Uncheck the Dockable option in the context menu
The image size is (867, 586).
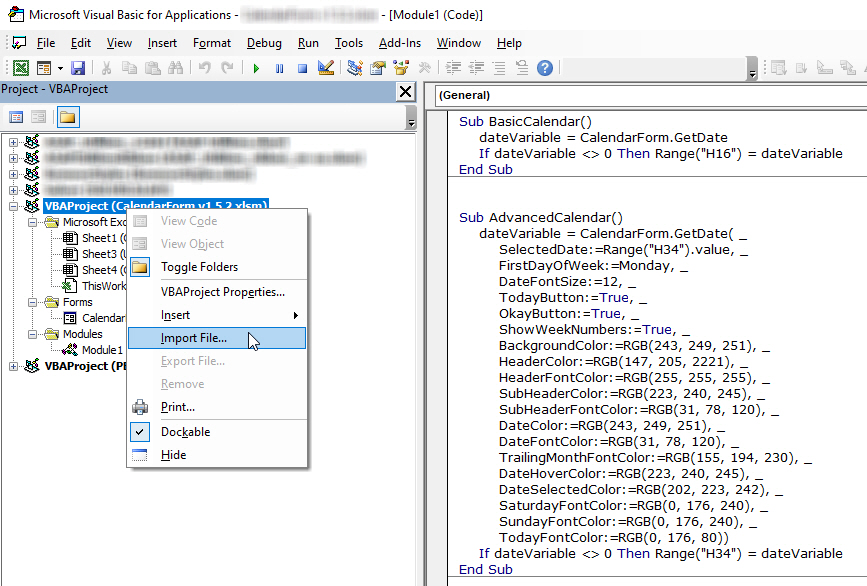[217, 432]
